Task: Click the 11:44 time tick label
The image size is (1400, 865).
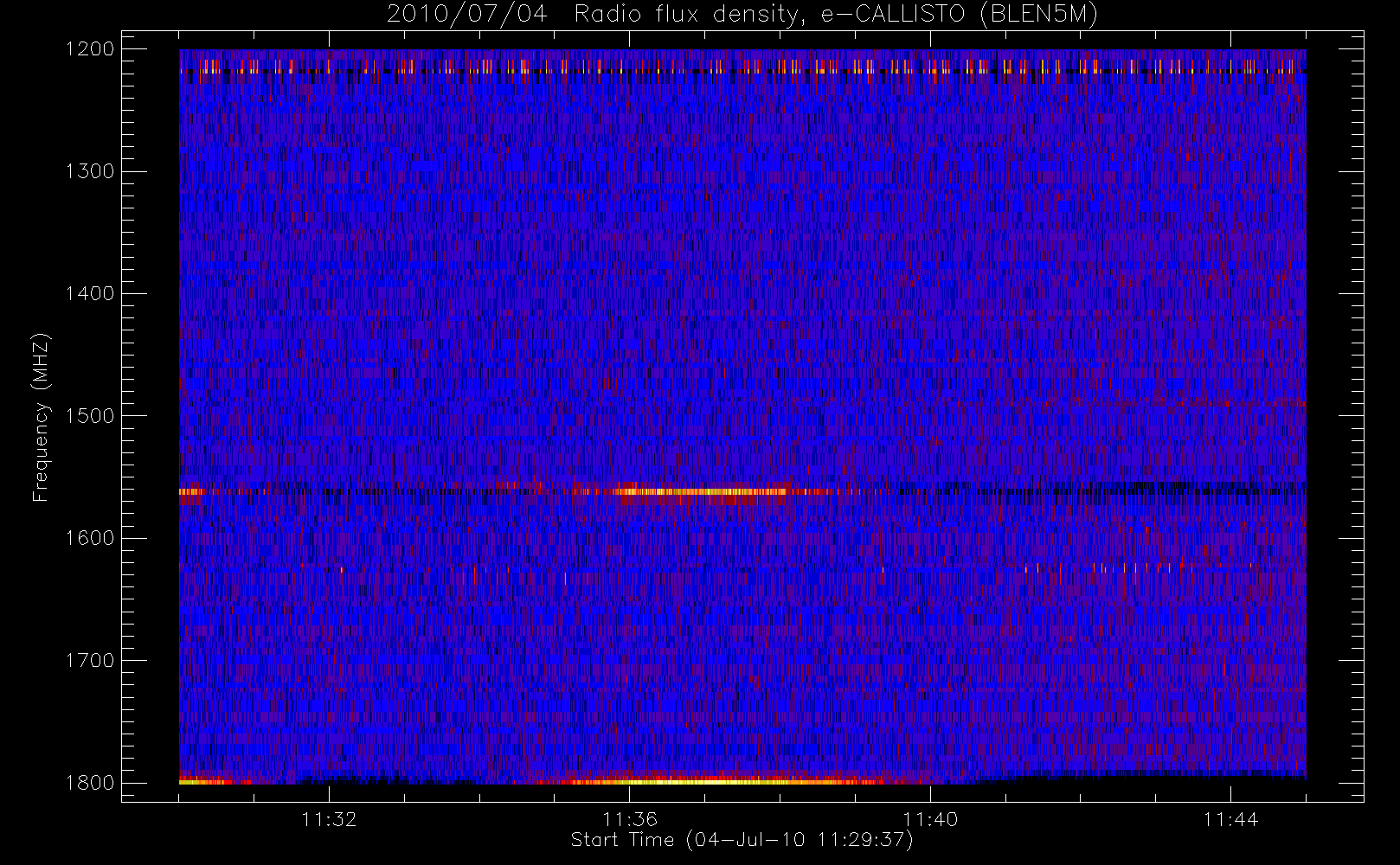Action: (1230, 819)
